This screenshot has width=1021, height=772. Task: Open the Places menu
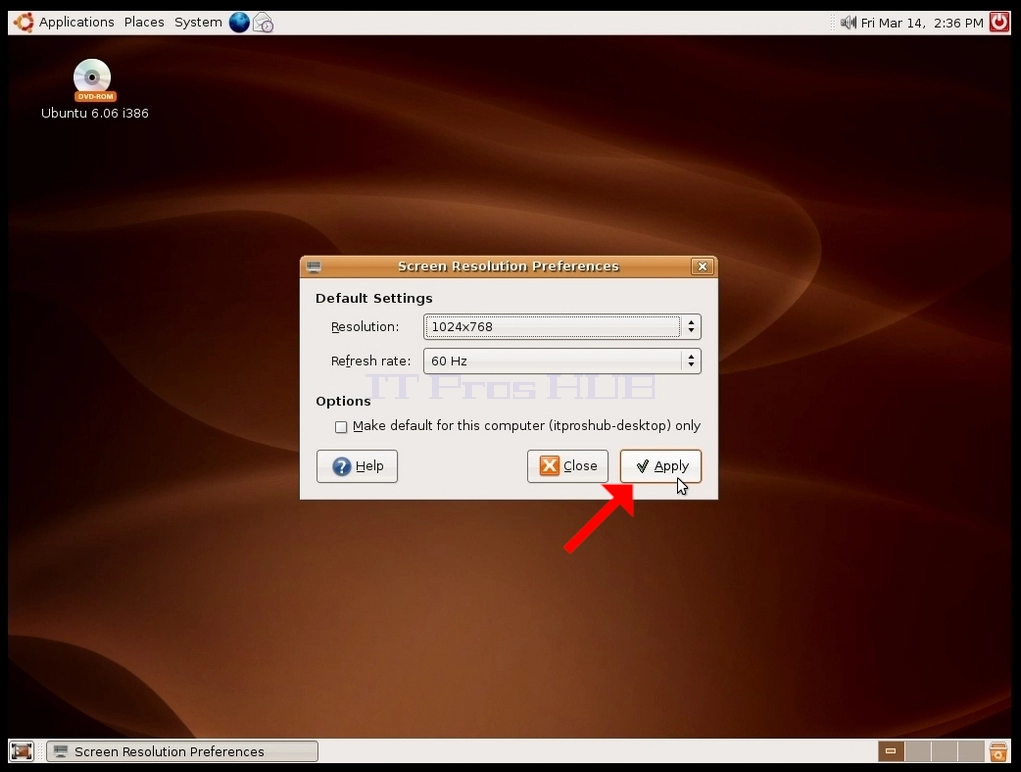click(x=144, y=22)
